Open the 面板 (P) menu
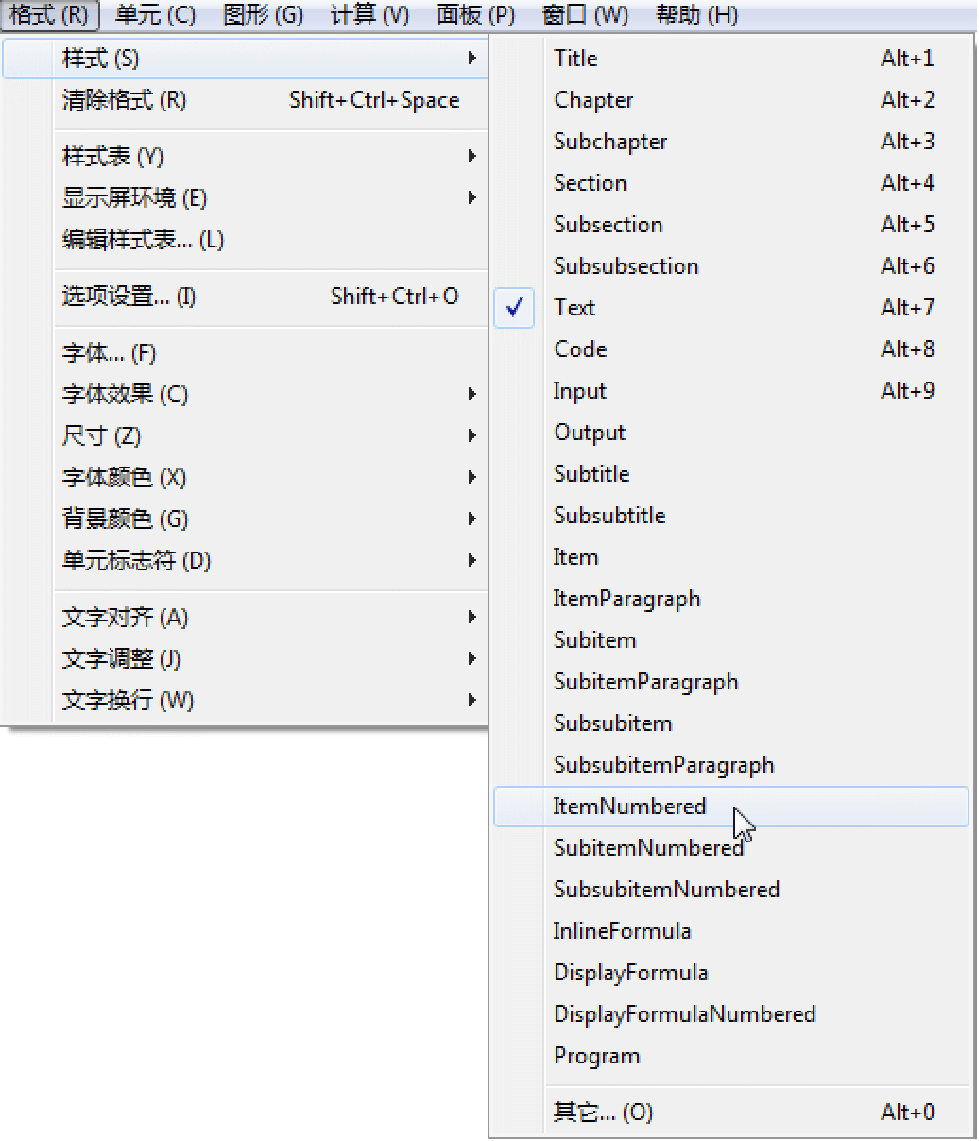Viewport: 979px width, 1141px height. point(476,15)
